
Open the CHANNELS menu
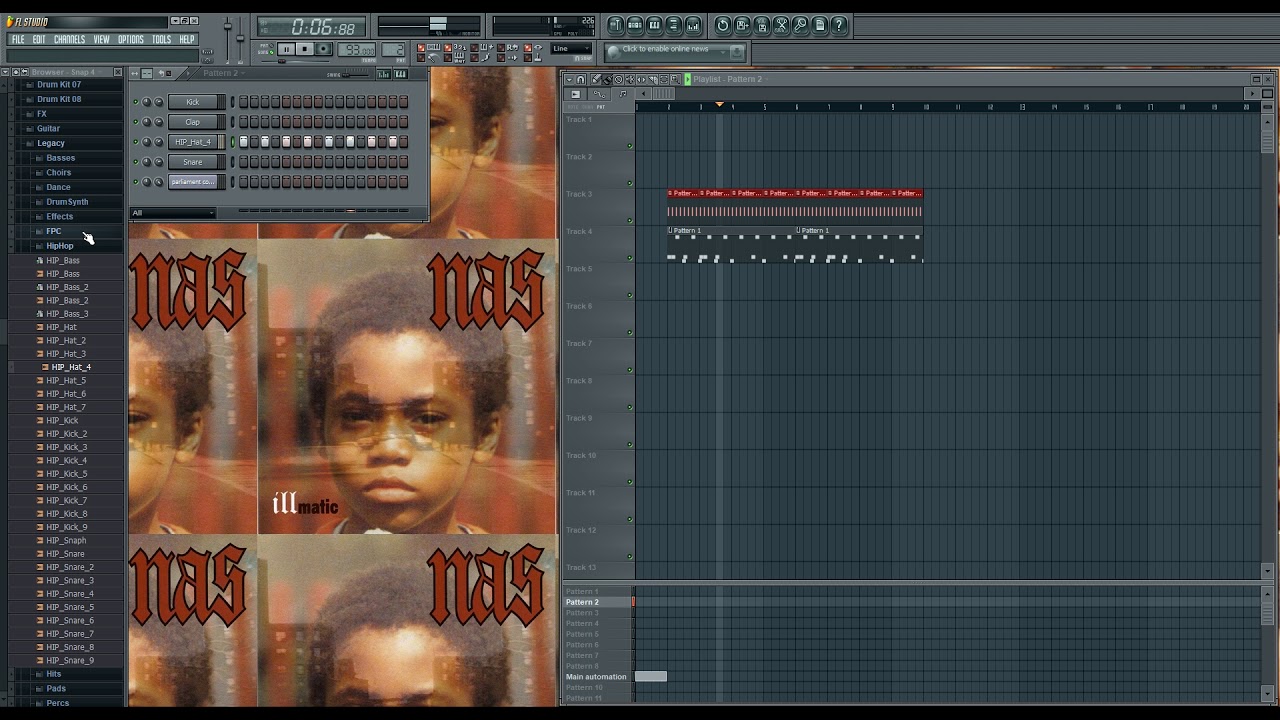click(69, 40)
